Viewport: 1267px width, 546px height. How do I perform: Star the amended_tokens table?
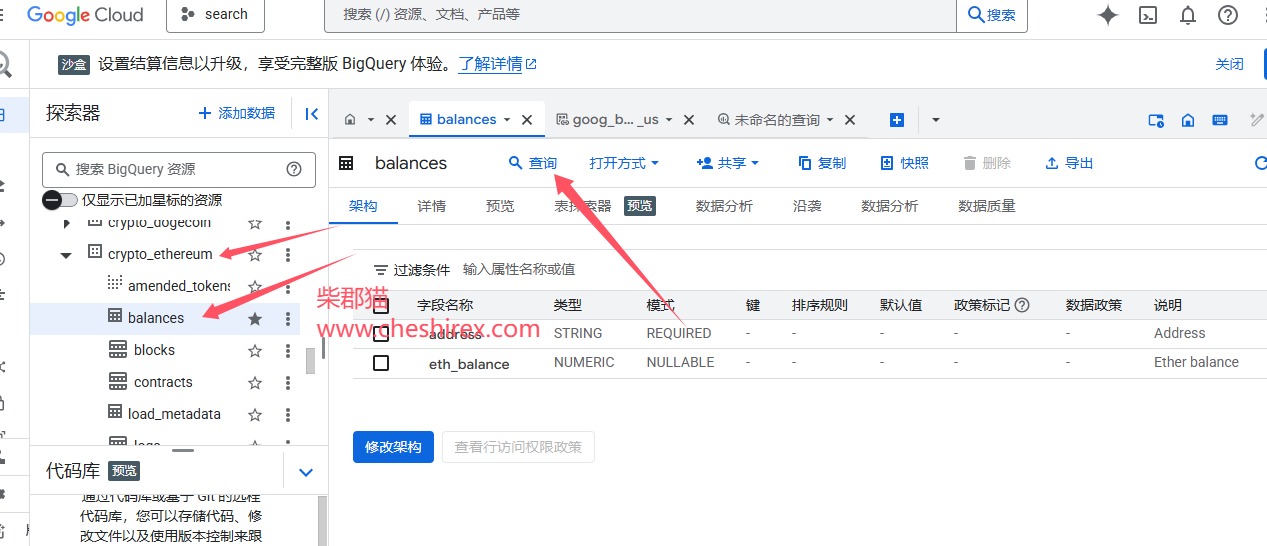point(255,286)
